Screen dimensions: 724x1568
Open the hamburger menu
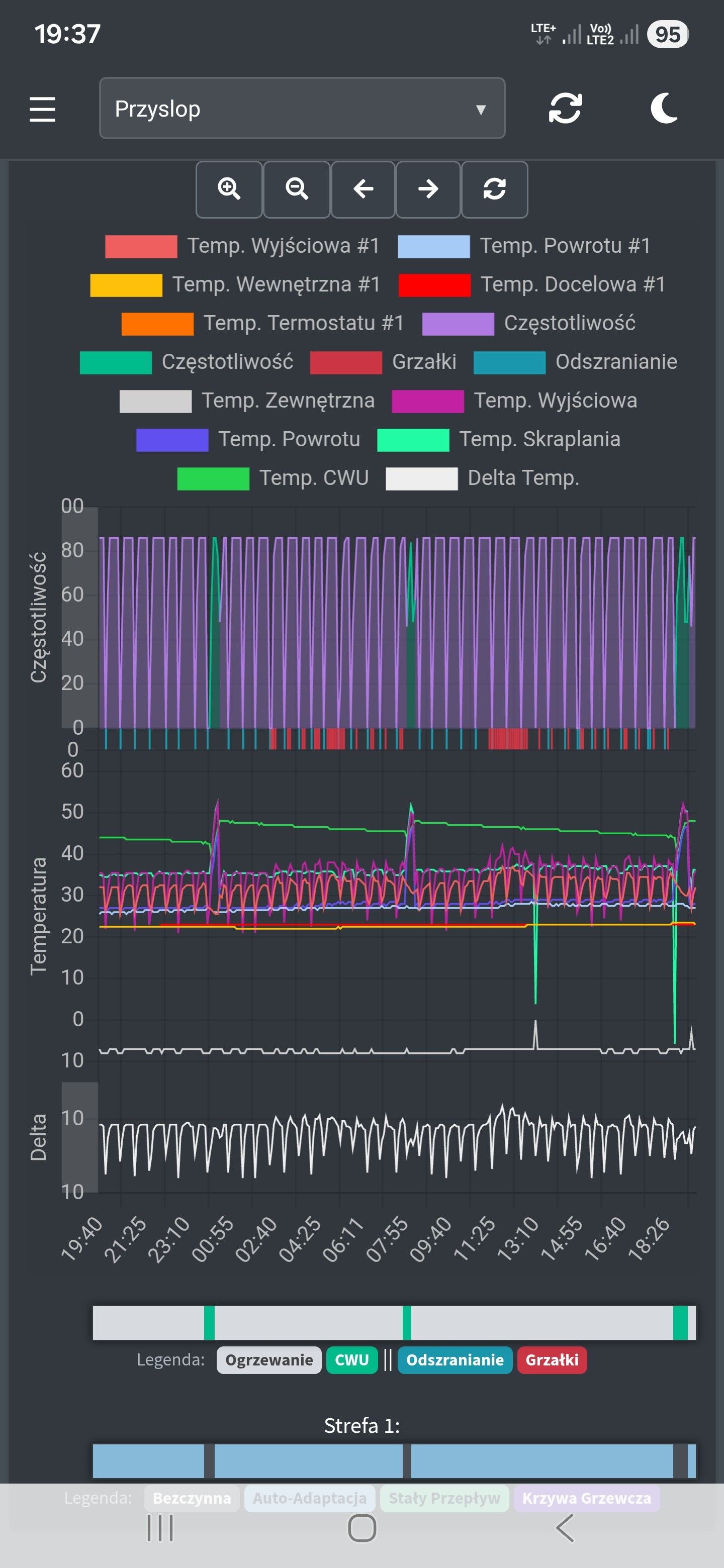point(42,109)
